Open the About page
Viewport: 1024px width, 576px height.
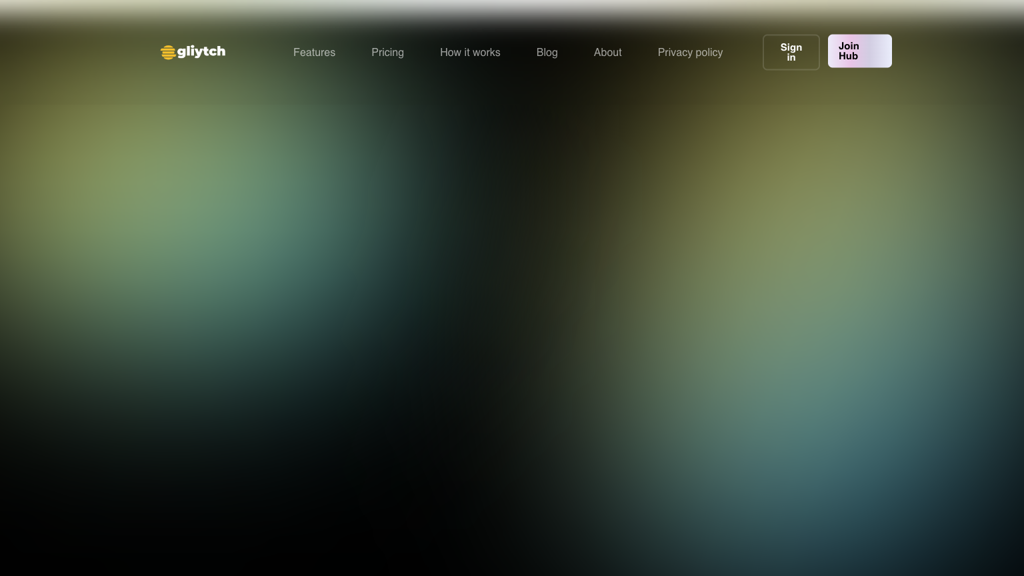pyautogui.click(x=607, y=52)
